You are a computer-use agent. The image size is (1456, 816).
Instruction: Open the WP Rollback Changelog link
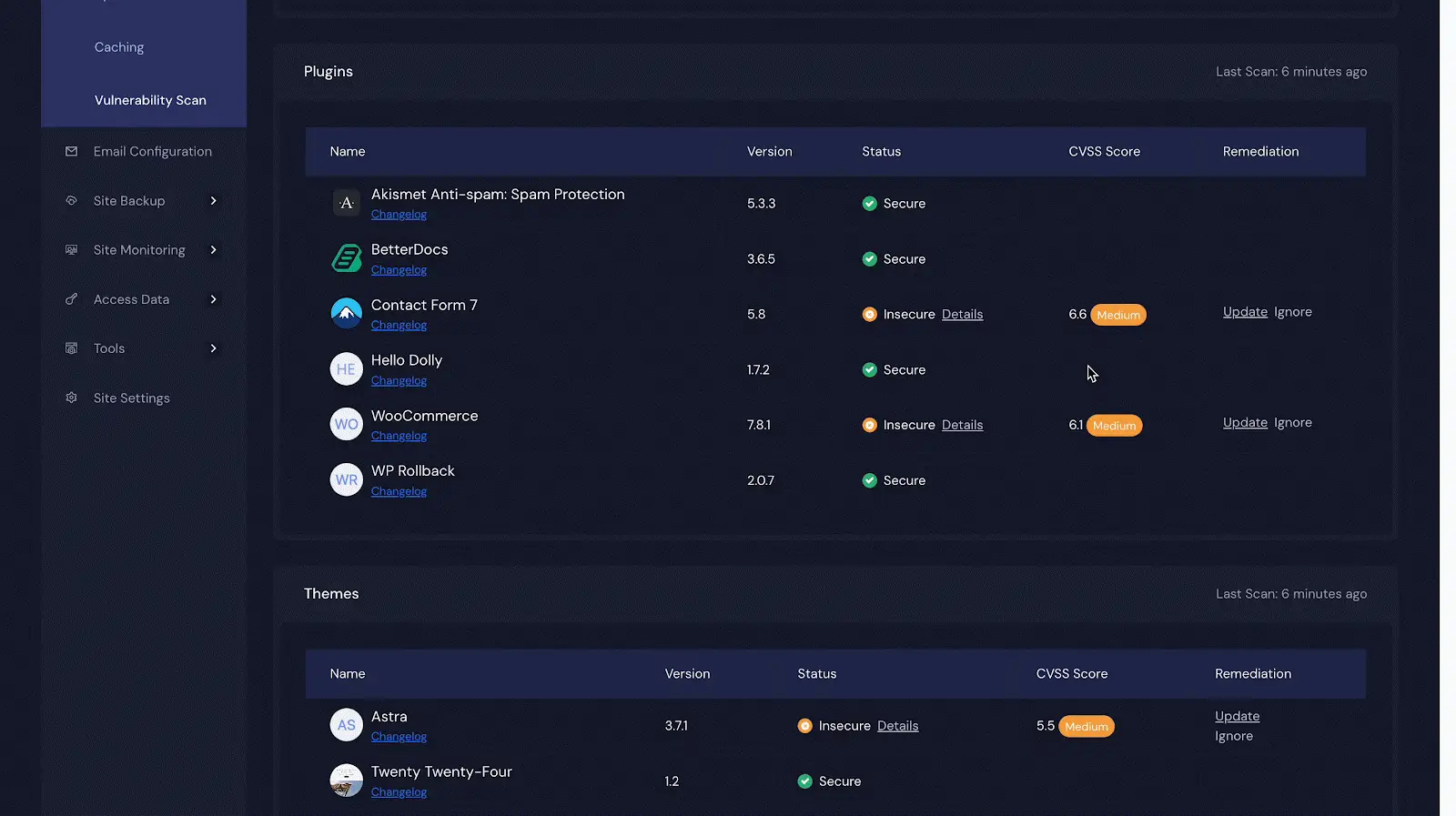pyautogui.click(x=399, y=491)
